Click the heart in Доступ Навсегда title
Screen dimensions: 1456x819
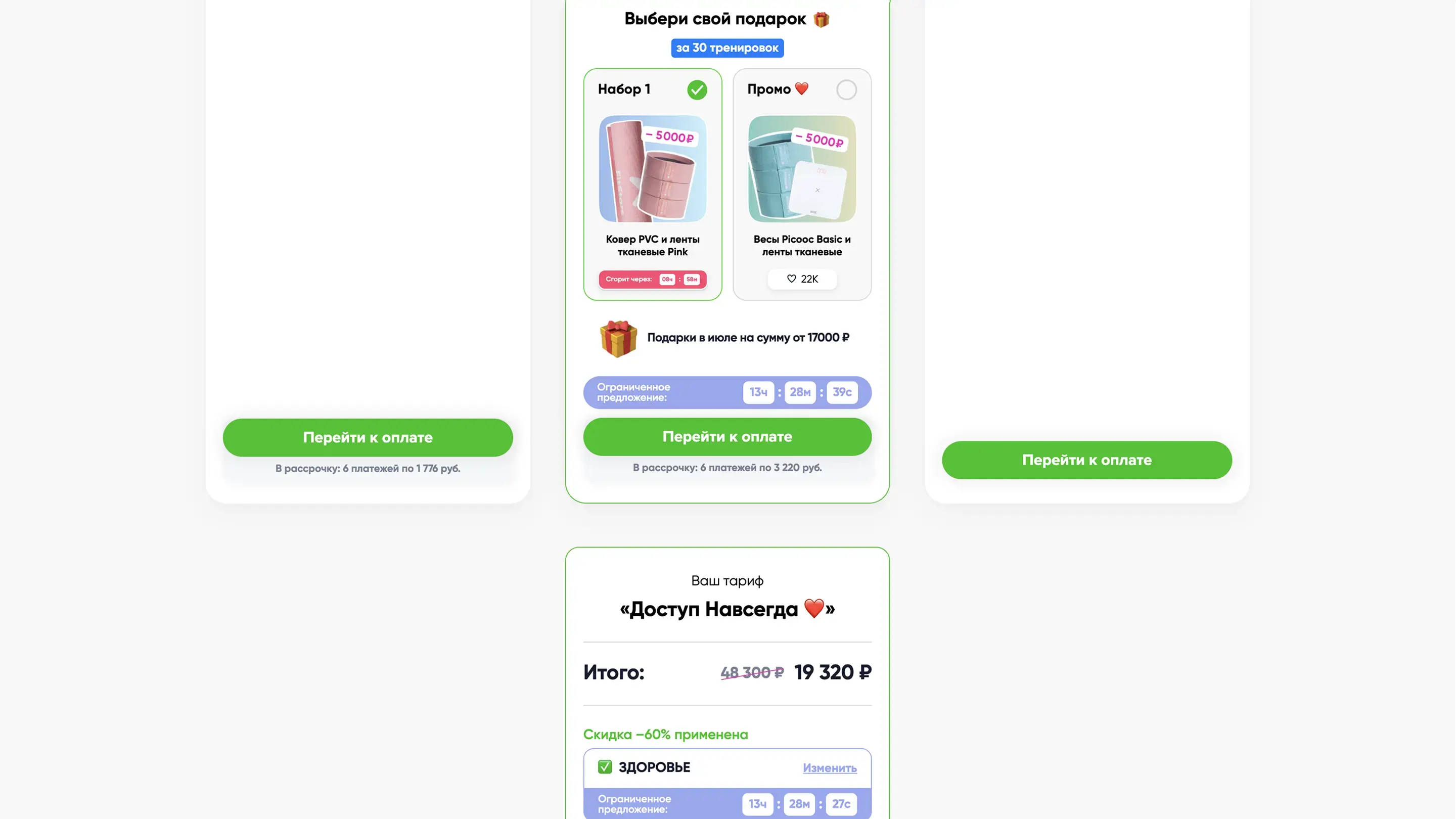pyautogui.click(x=814, y=608)
